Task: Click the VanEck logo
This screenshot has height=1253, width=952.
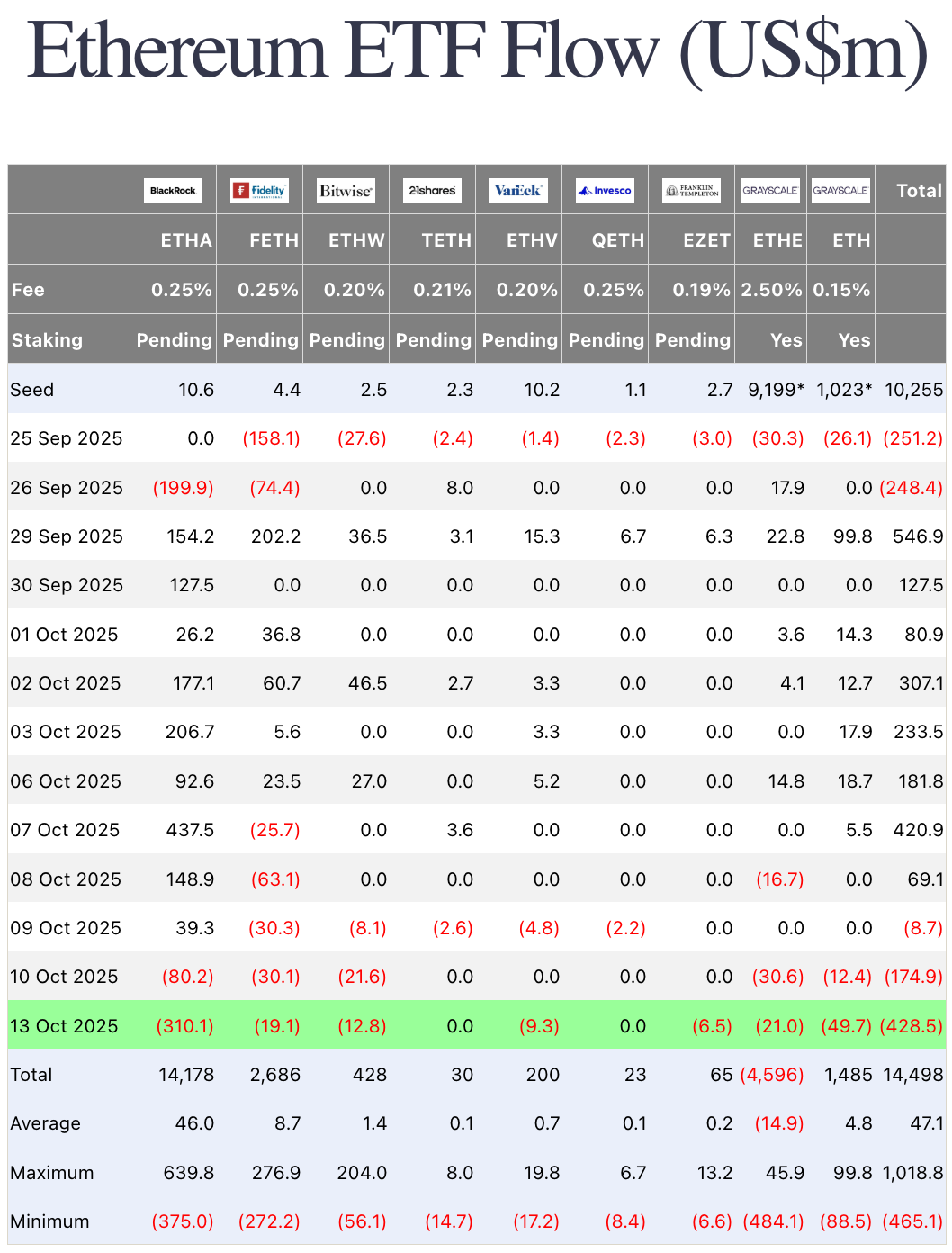Action: point(518,191)
